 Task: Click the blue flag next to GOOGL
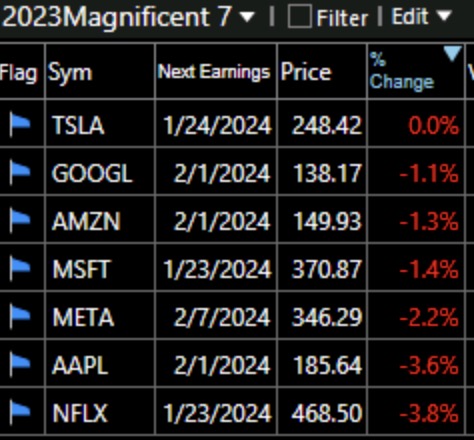pos(20,173)
